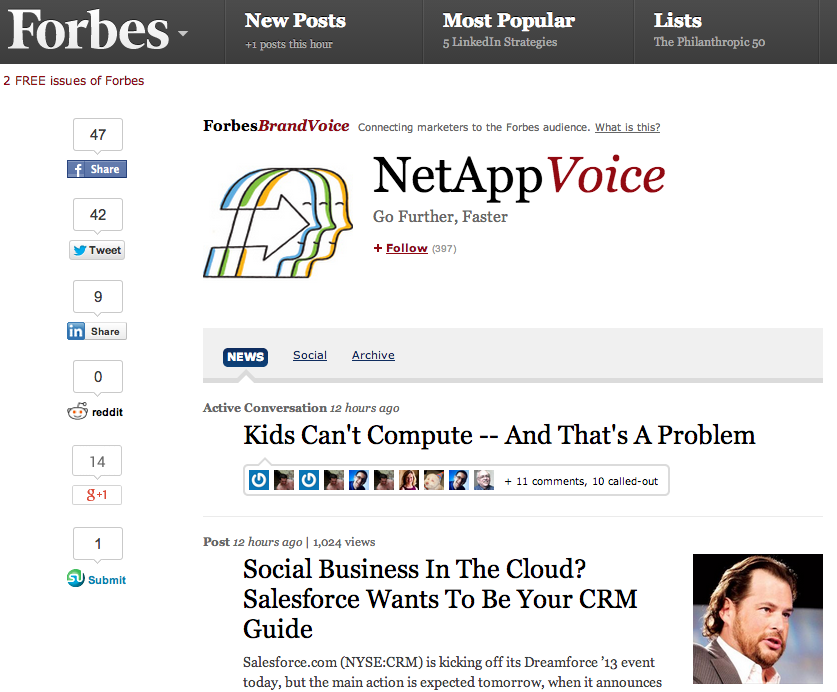The image size is (837, 692).
Task: Switch to the Social tab
Action: click(310, 355)
